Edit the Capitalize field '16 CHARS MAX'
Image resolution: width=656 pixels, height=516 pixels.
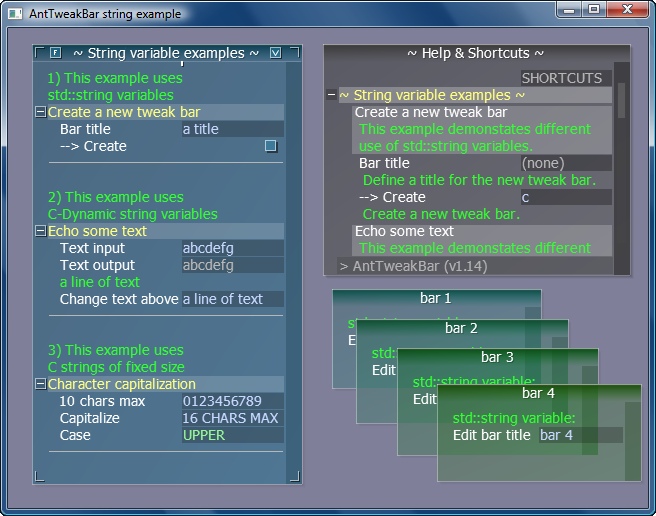pos(233,418)
